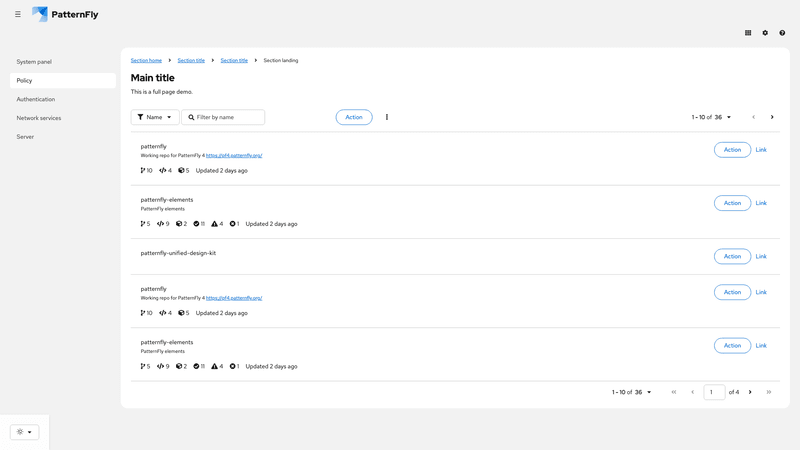Open the settings gear icon

[x=765, y=33]
